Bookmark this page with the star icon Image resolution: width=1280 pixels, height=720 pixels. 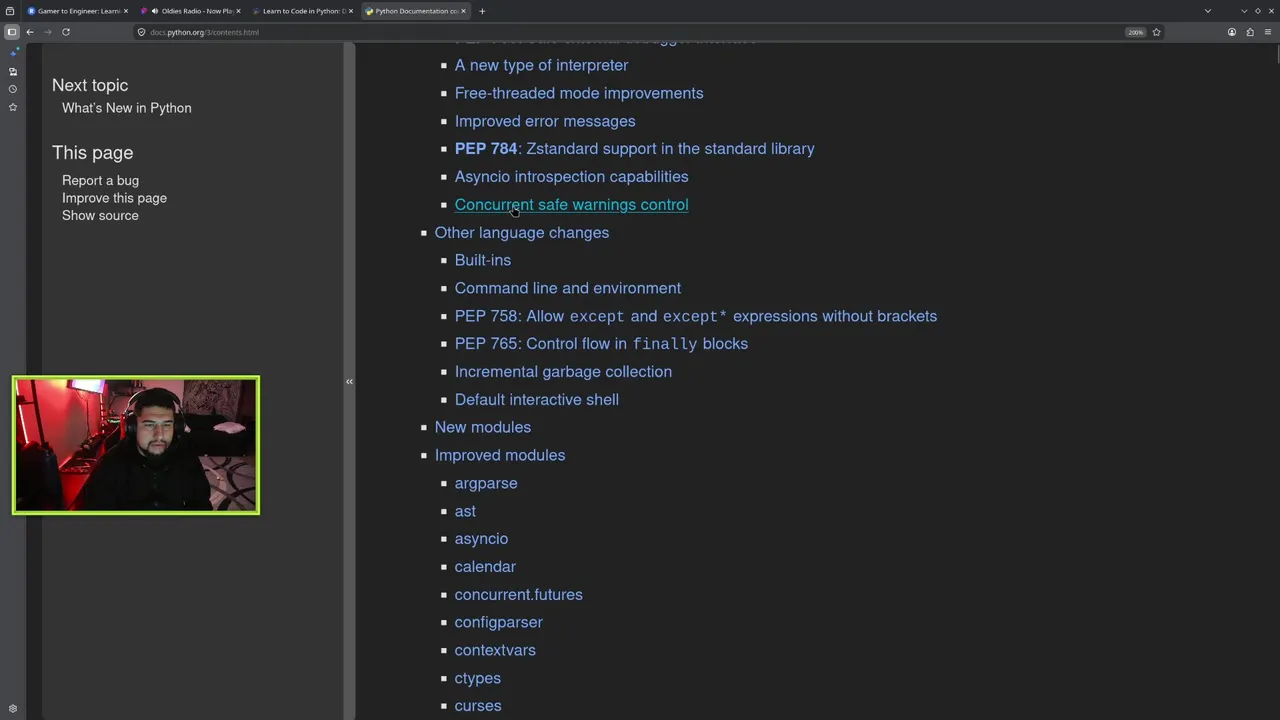tap(1156, 32)
